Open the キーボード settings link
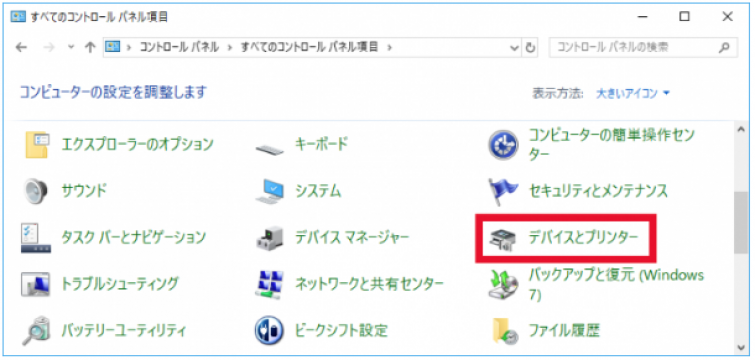755x360 pixels. click(322, 144)
